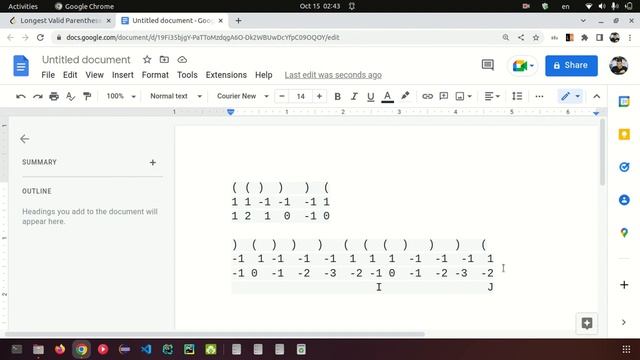Open Keep notes in the side panel
This screenshot has height=360, width=640.
624,134
